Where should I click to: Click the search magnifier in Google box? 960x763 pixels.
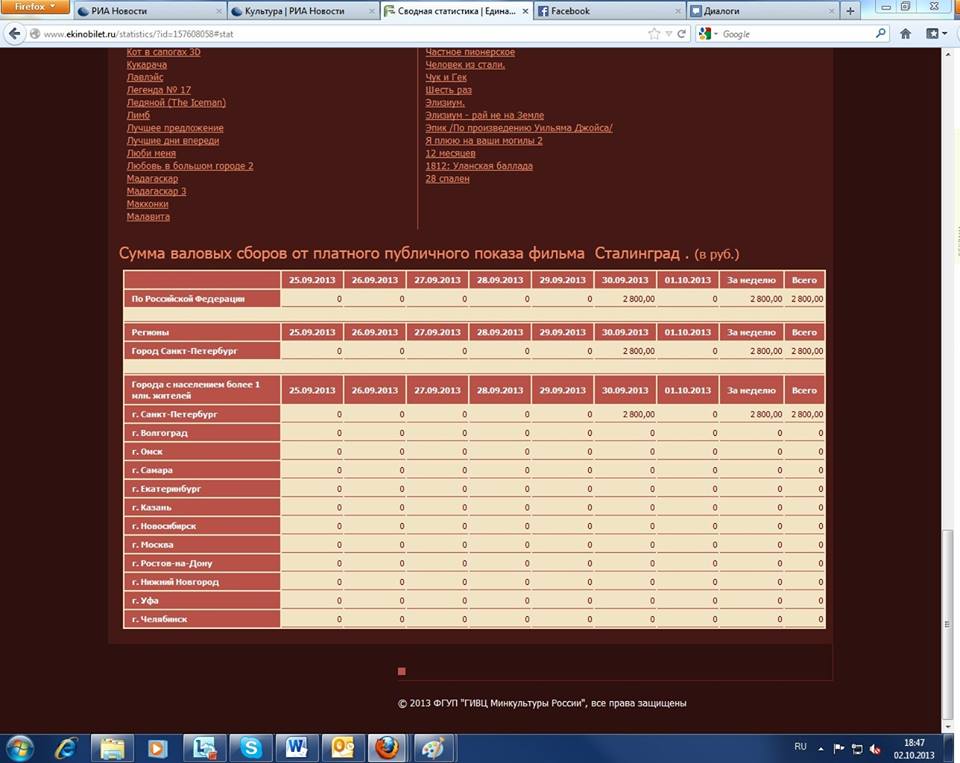click(880, 33)
